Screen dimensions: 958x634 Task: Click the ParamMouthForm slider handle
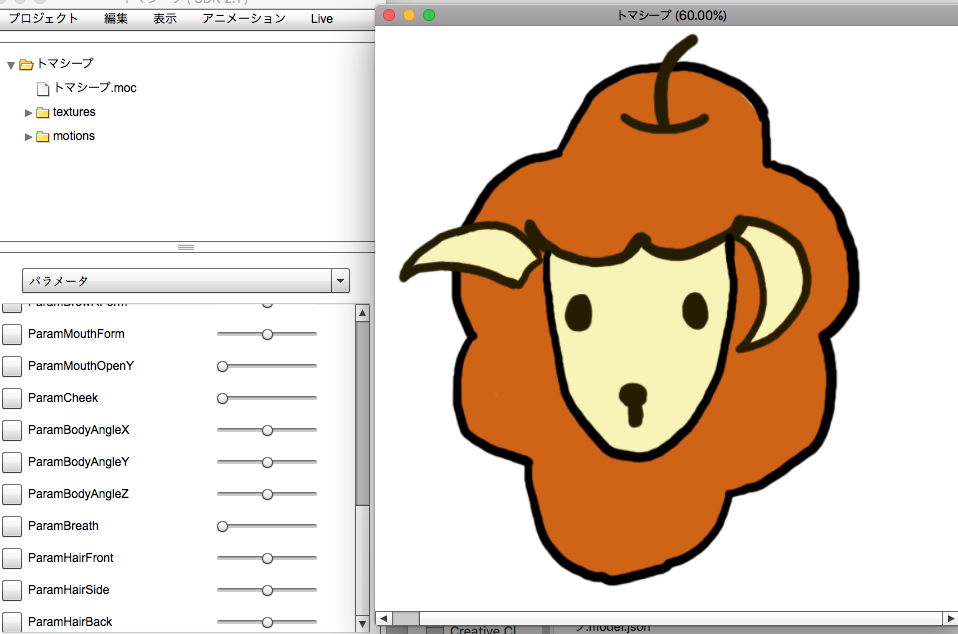pyautogui.click(x=267, y=335)
